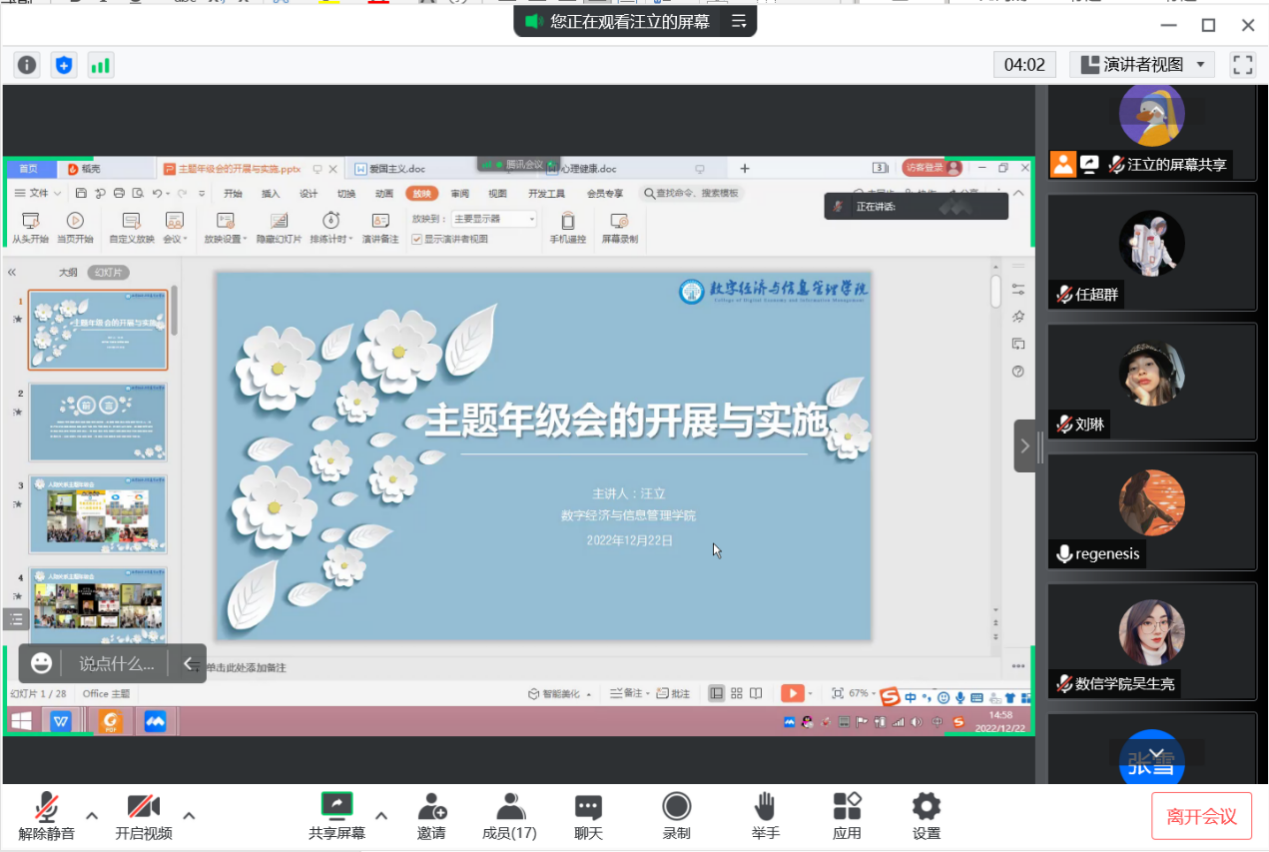Start 录制 recording

[x=676, y=815]
